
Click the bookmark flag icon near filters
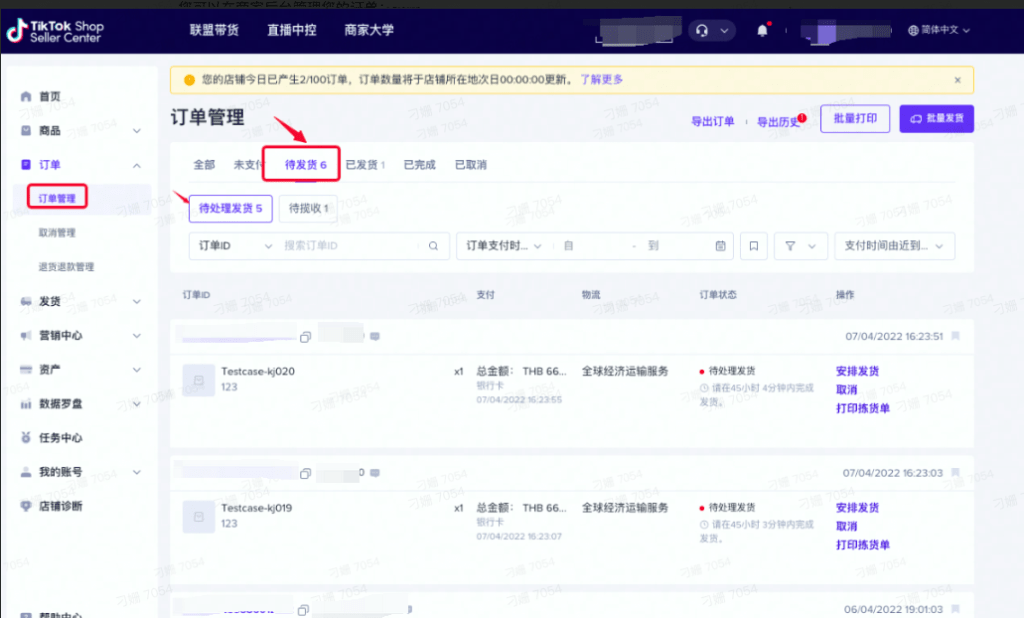753,245
